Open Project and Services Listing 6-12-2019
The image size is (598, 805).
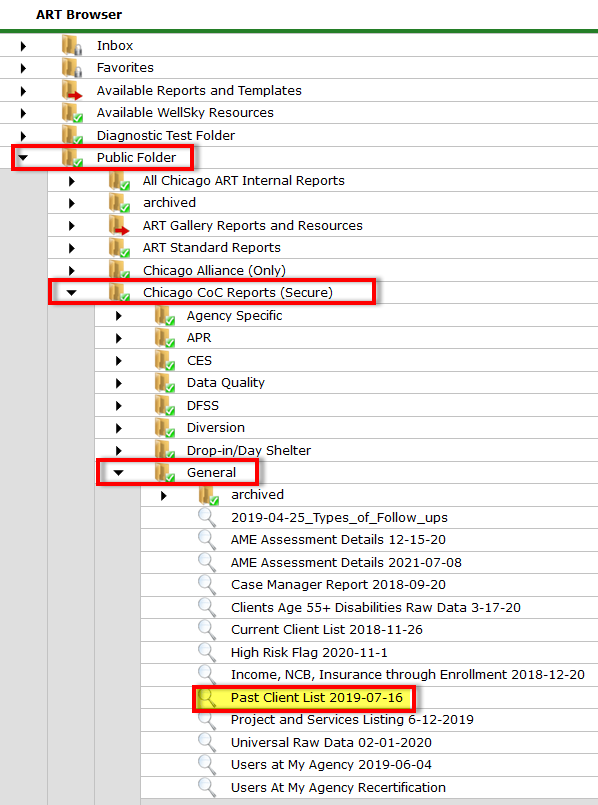point(352,720)
